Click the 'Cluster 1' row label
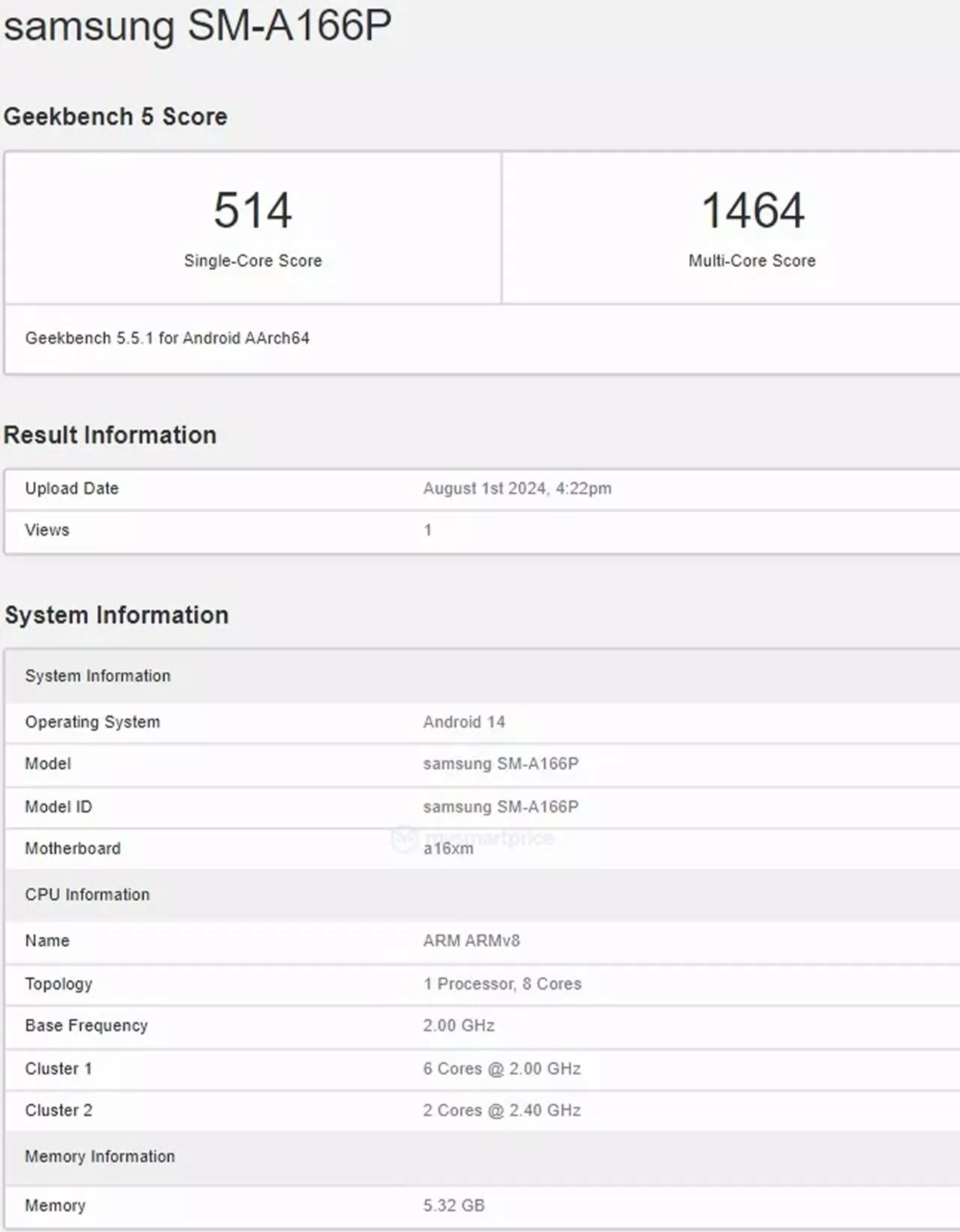This screenshot has width=960, height=1232. pos(58,1068)
